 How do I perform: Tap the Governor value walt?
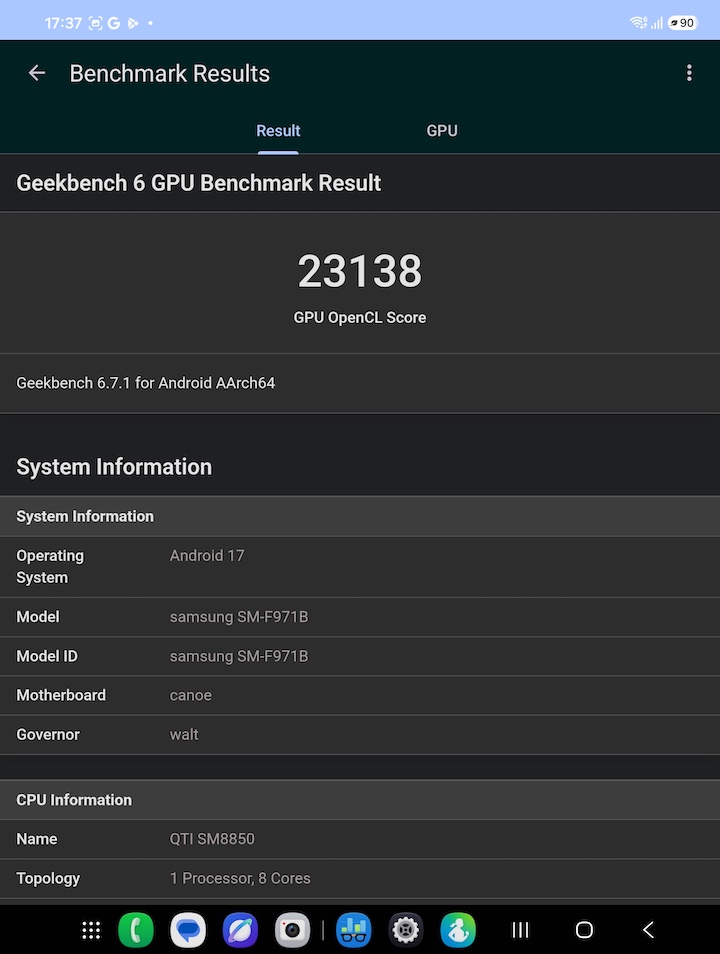[184, 734]
